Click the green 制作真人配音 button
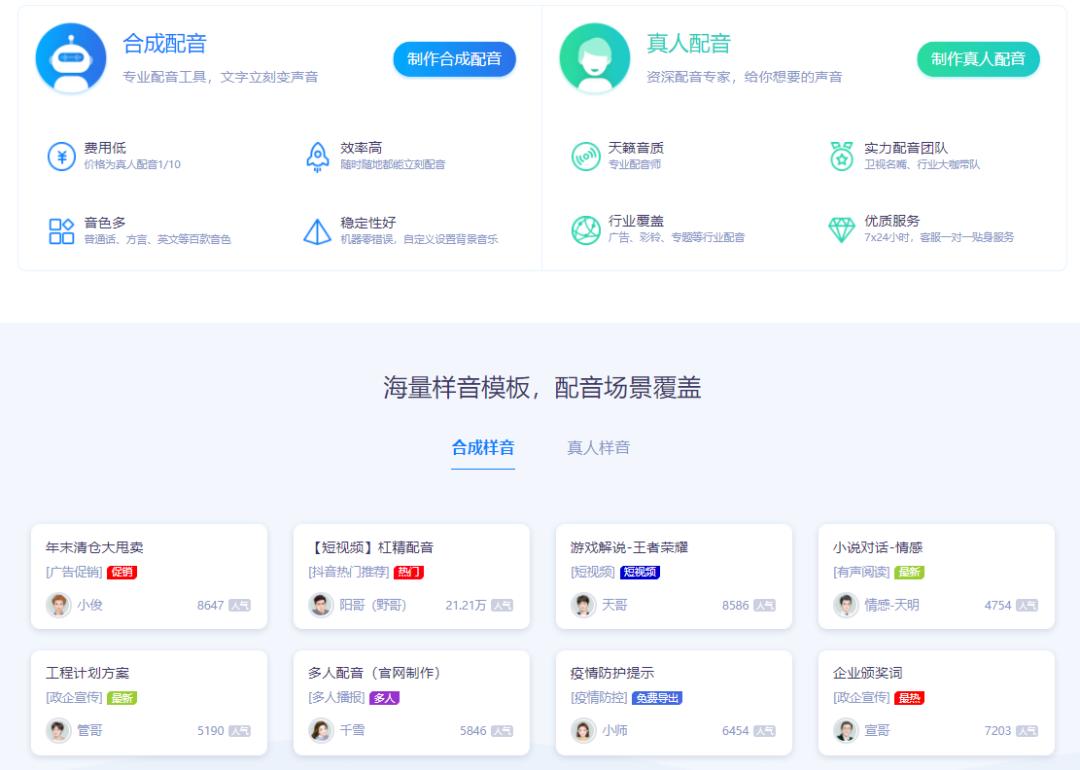 (x=978, y=59)
